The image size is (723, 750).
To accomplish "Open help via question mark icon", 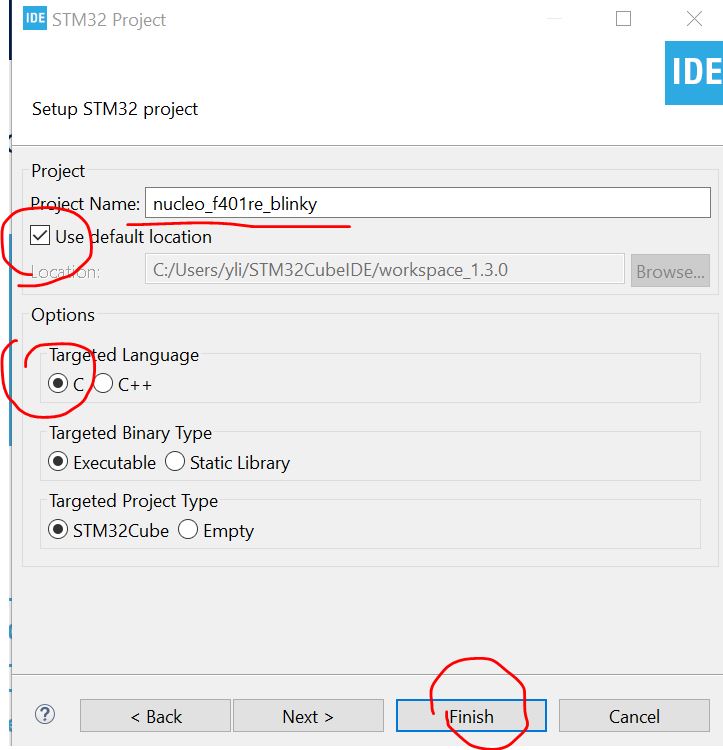I will point(45,714).
